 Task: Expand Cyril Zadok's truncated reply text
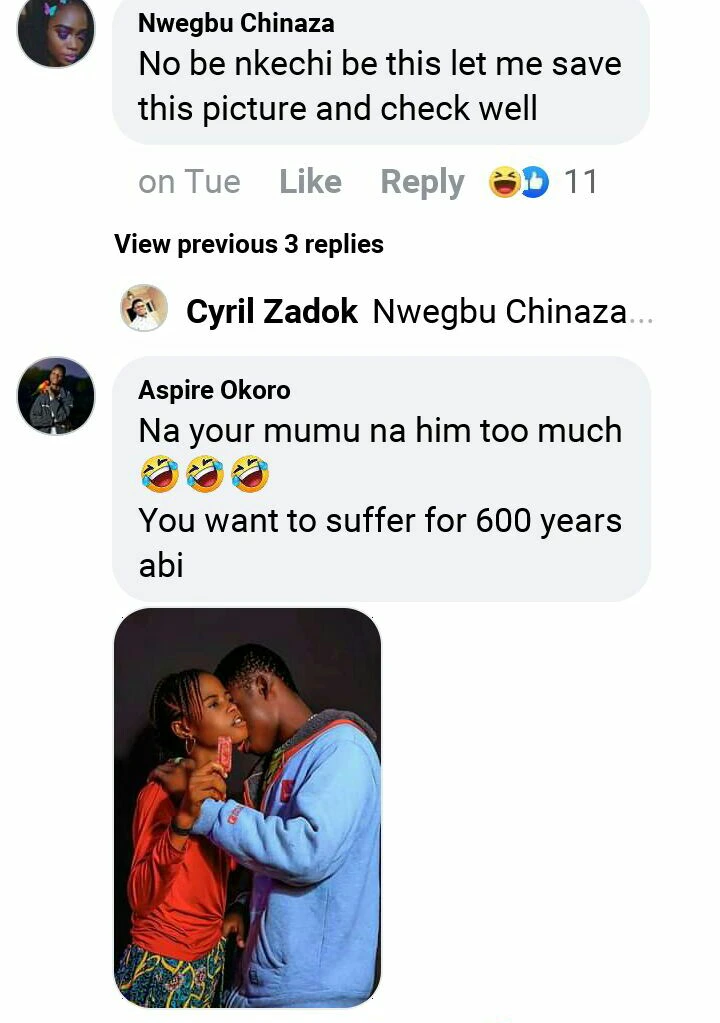tap(513, 312)
